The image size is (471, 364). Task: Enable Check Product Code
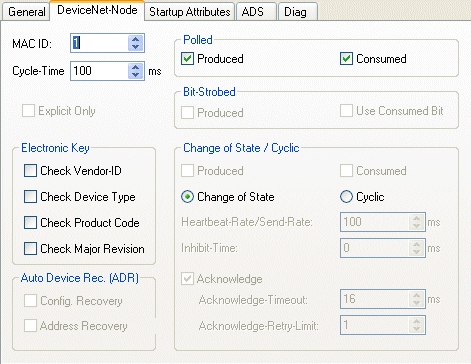click(30, 223)
